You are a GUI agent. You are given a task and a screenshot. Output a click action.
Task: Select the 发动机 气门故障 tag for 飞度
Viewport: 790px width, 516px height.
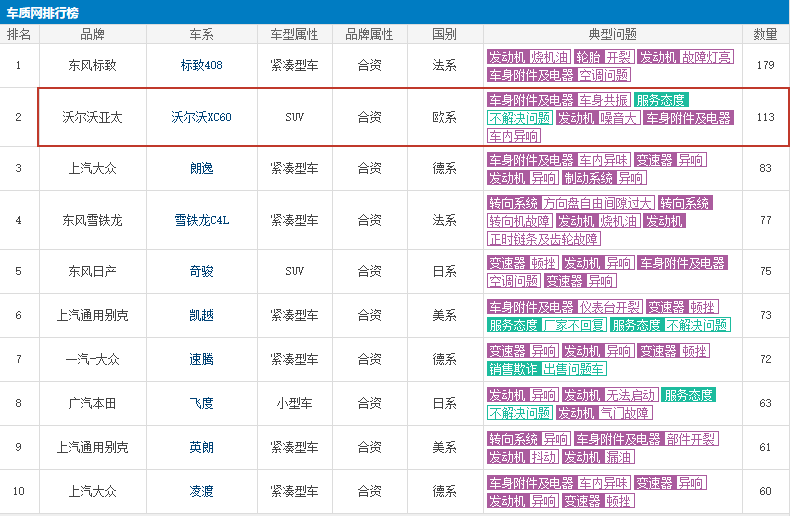[604, 413]
